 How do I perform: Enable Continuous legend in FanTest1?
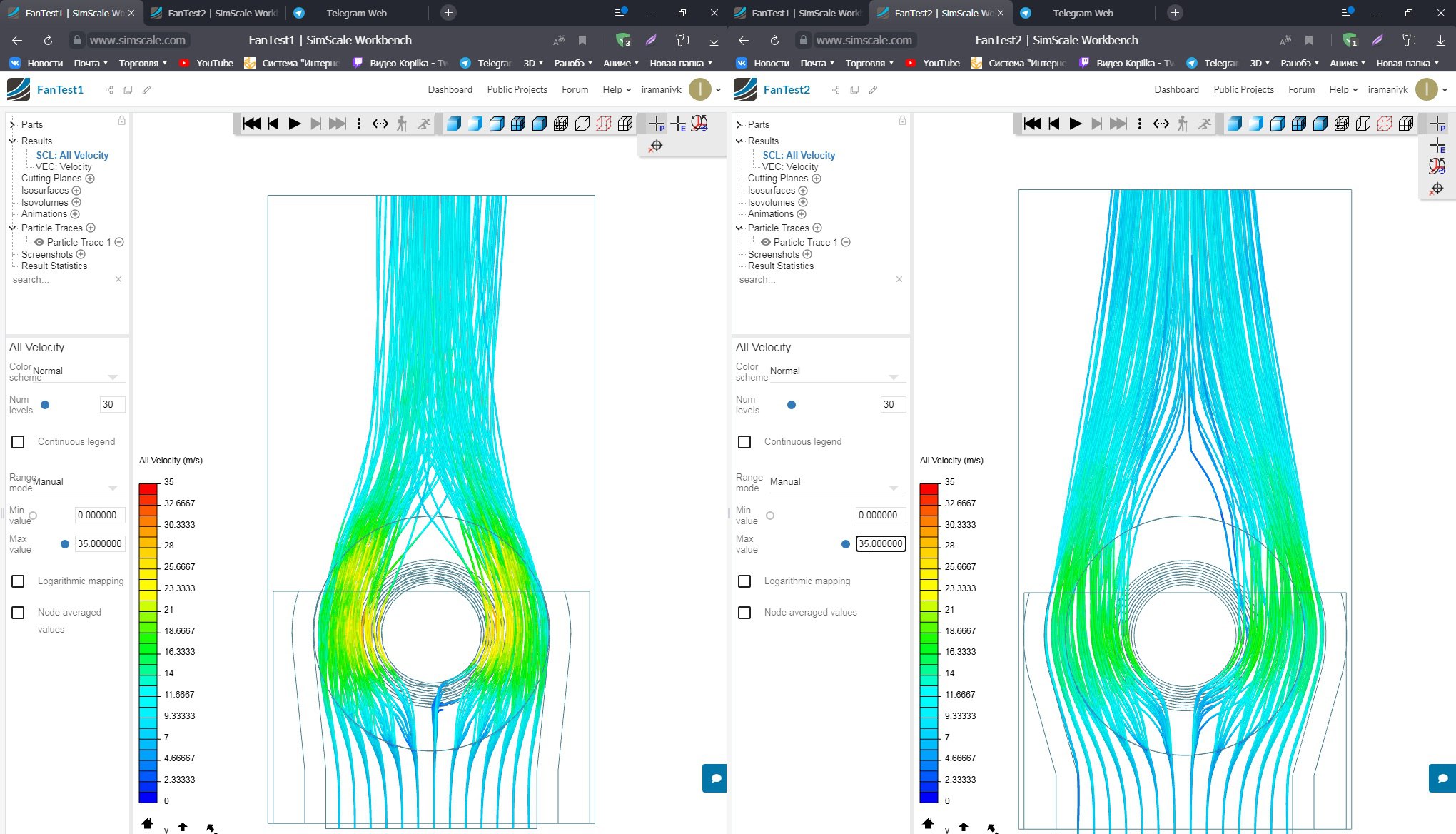coord(18,442)
